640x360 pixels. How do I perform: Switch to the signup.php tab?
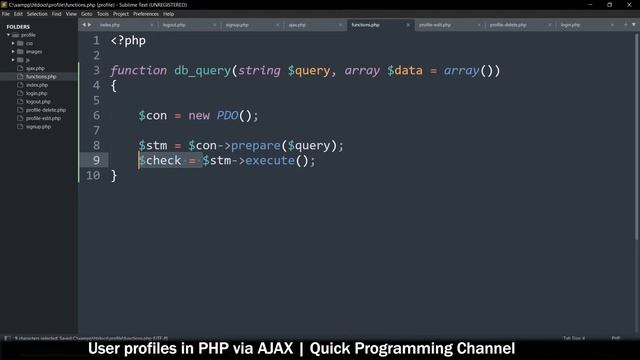[237, 25]
